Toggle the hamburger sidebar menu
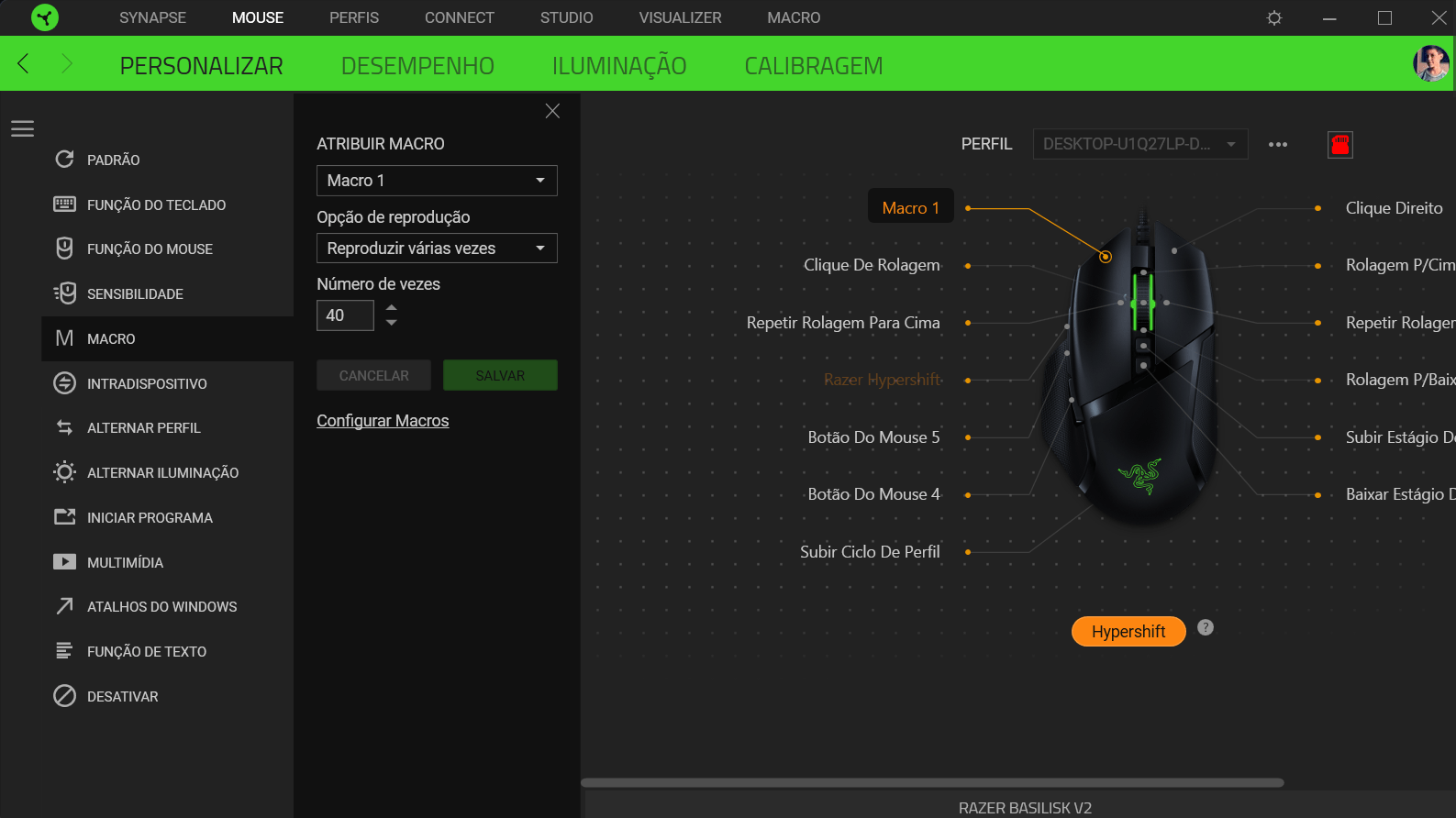Image resolution: width=1456 pixels, height=818 pixels. click(23, 129)
